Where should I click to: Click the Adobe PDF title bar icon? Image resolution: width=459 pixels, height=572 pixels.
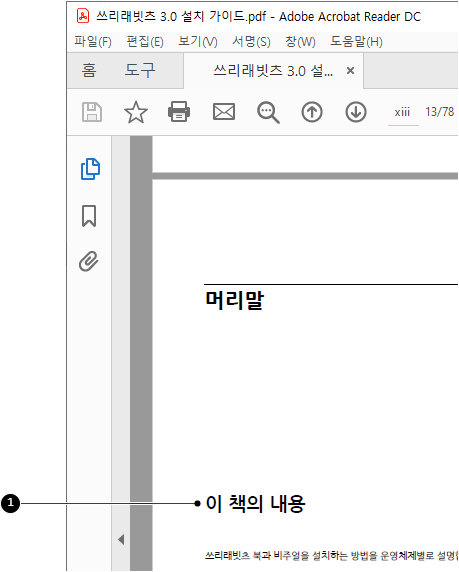coord(83,16)
